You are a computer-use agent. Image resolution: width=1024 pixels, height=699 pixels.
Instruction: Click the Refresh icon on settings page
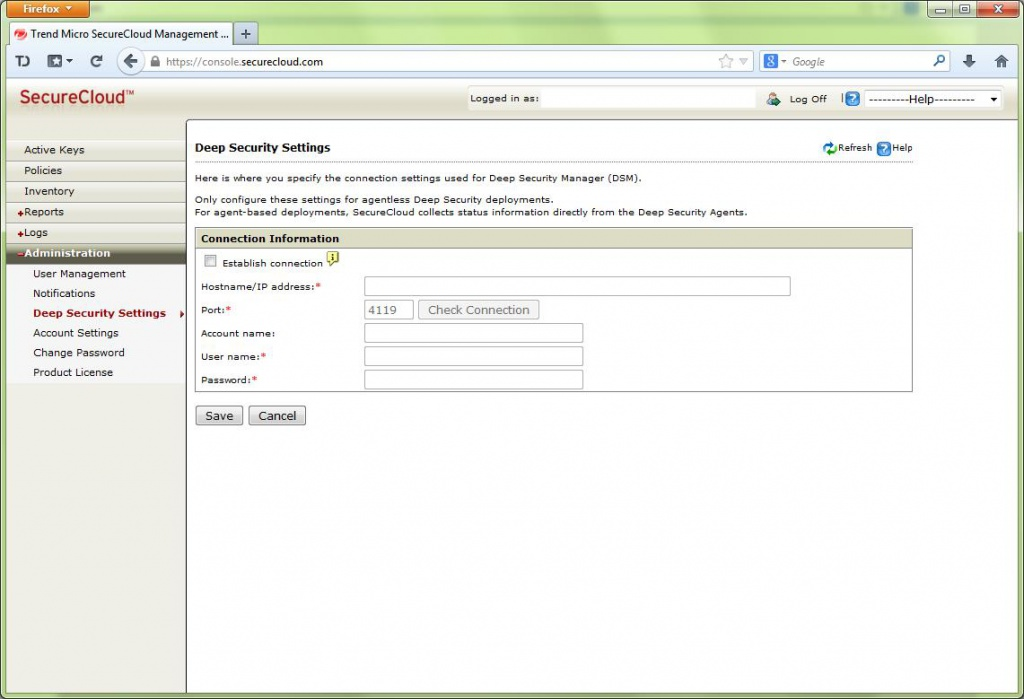829,148
